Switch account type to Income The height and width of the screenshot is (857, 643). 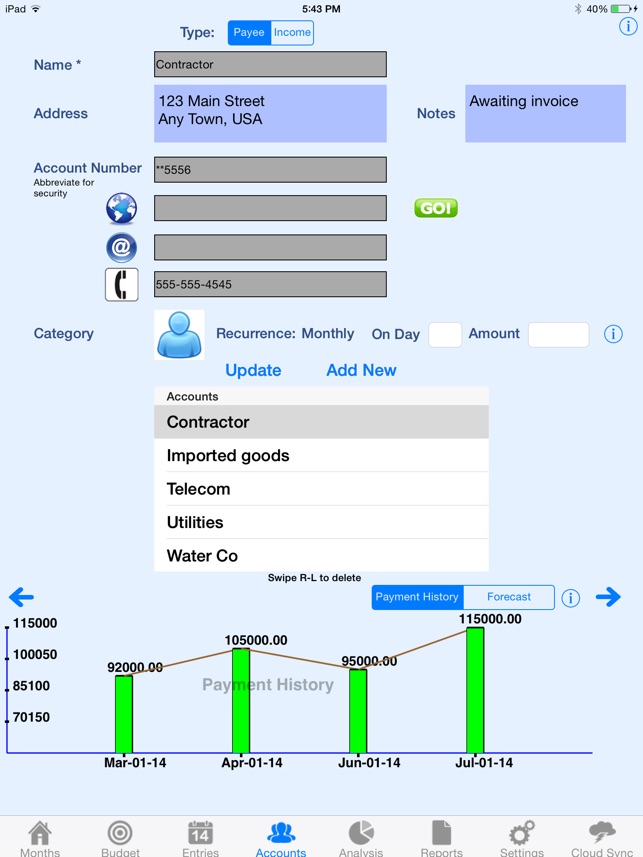(292, 33)
